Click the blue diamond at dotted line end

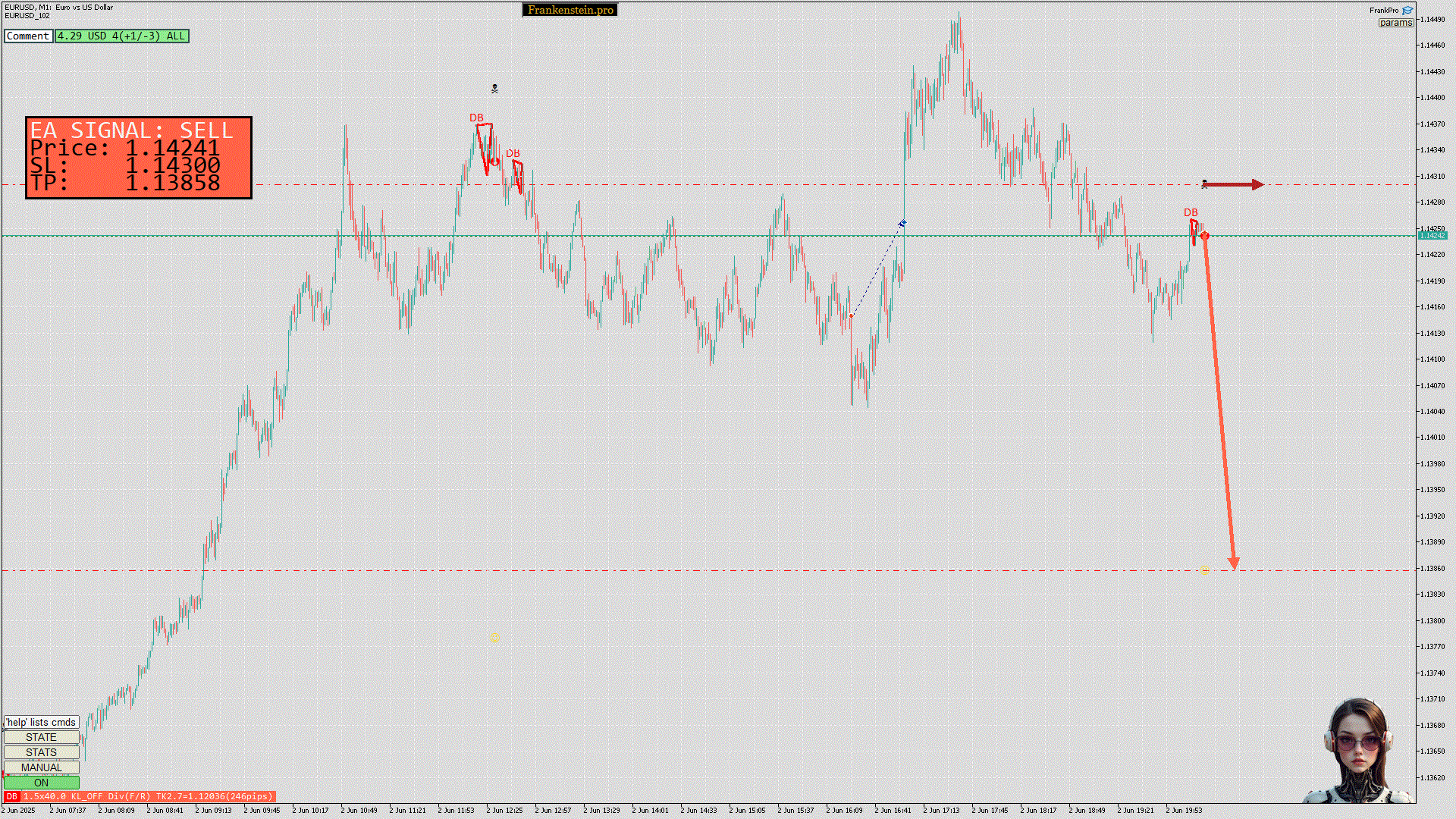pyautogui.click(x=902, y=224)
